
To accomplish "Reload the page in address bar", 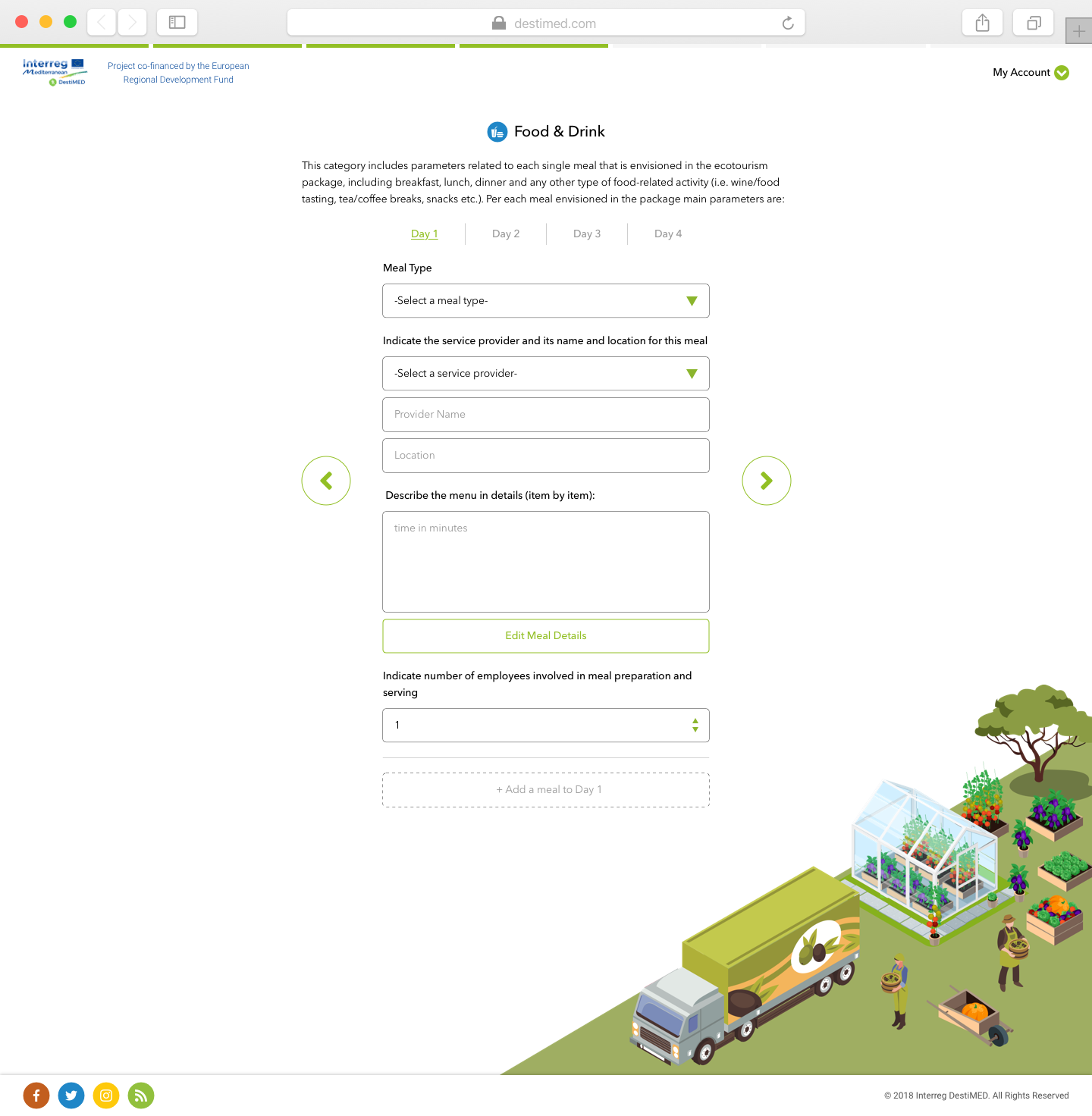I will [788, 24].
